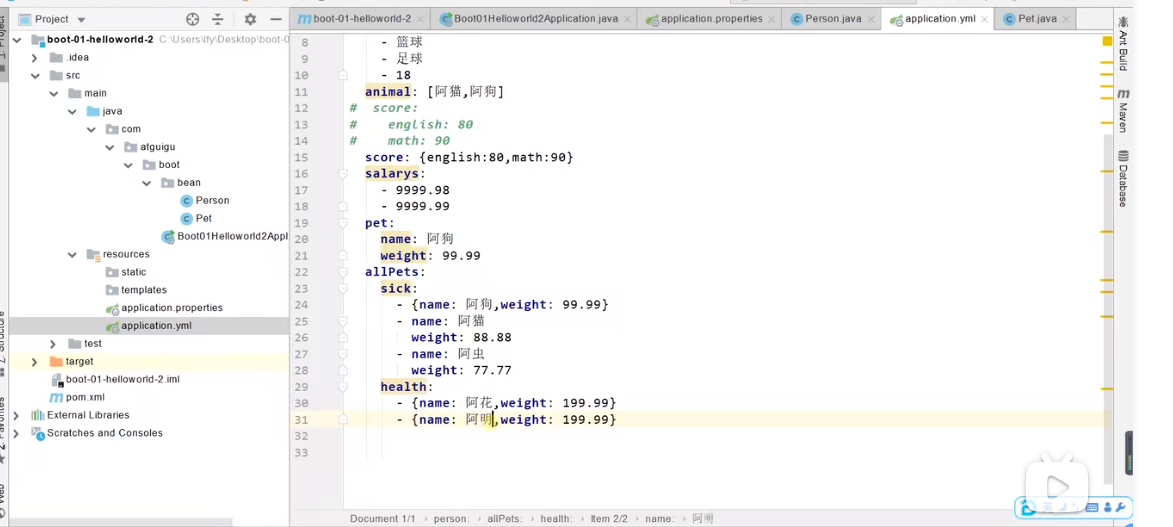Collapse the bean package

[147, 183]
